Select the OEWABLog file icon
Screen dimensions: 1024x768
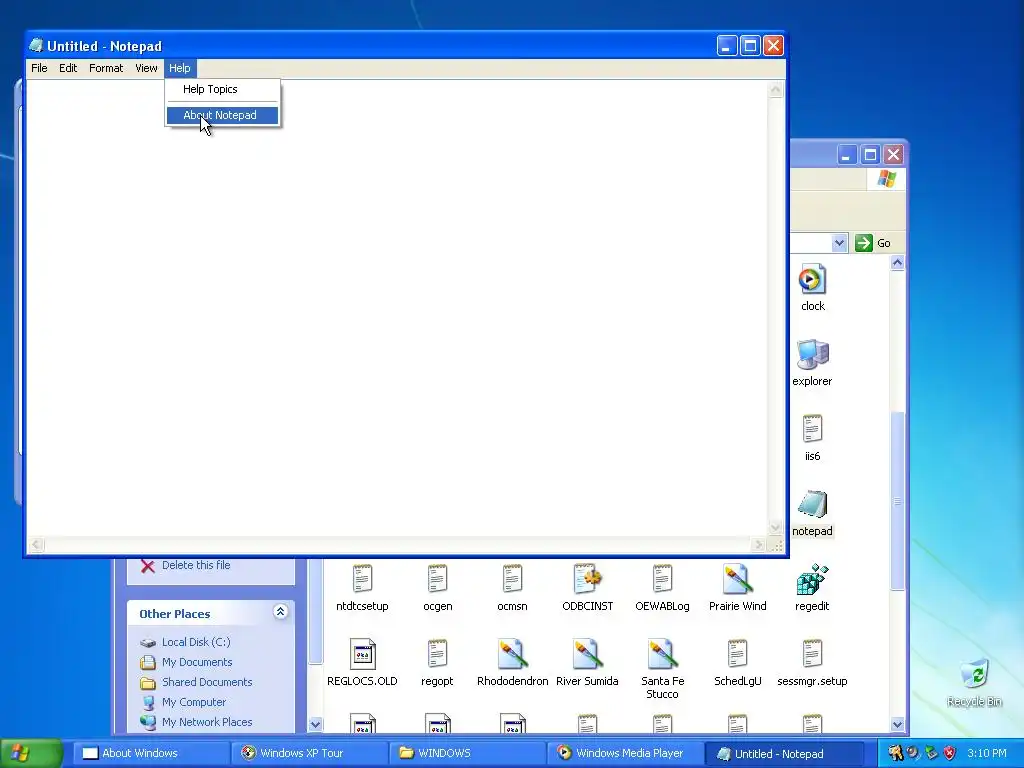(x=662, y=579)
